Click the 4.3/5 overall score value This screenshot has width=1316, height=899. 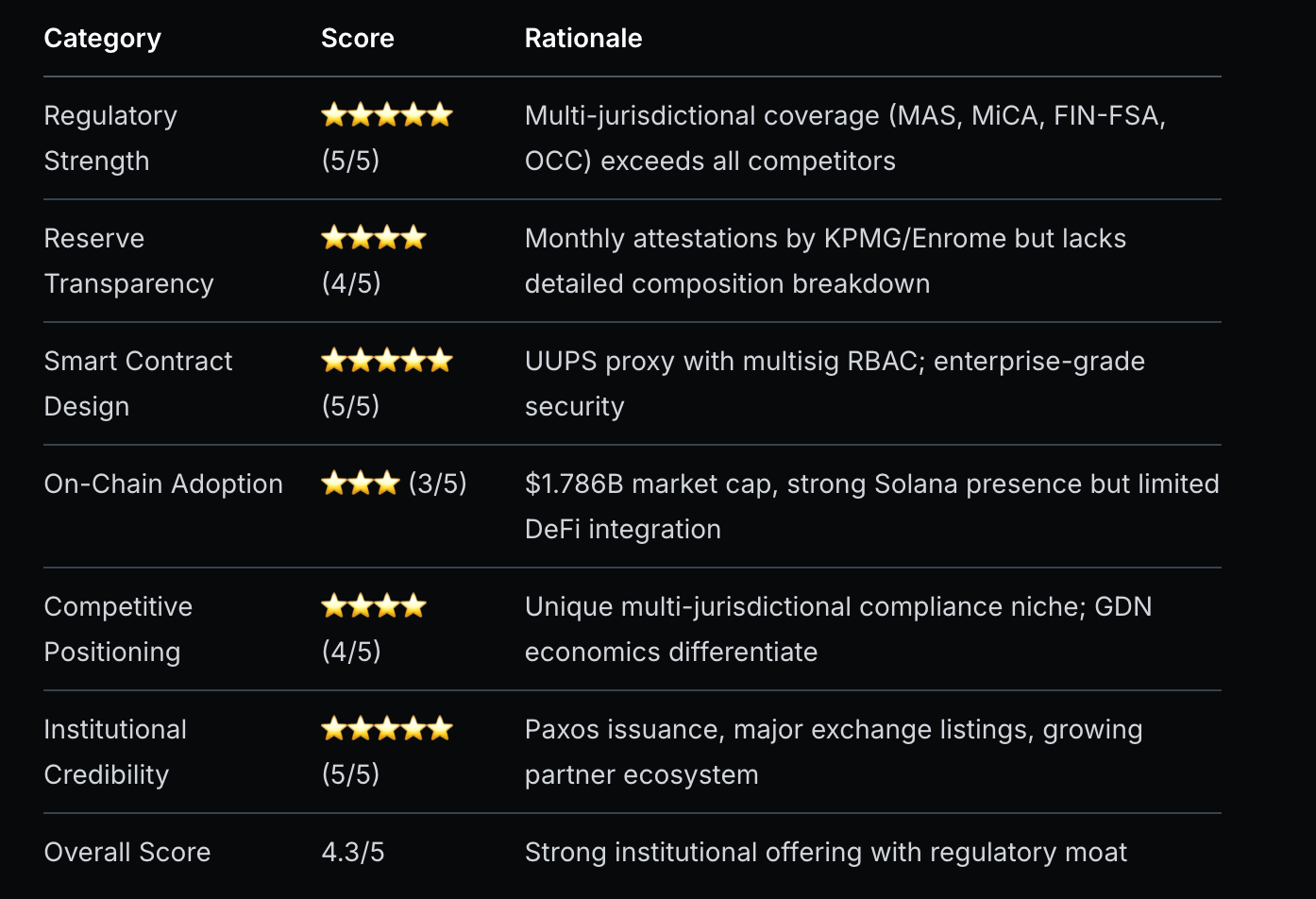[353, 852]
